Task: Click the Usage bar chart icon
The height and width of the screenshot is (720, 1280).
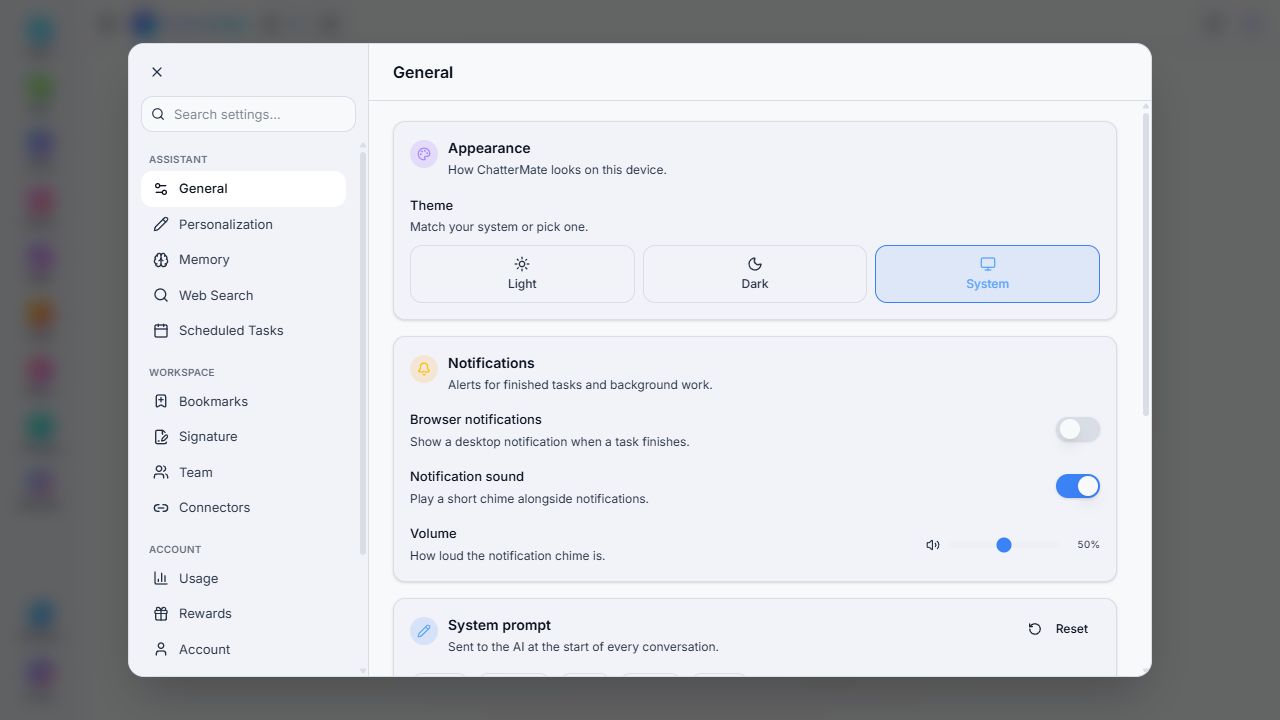Action: (161, 578)
